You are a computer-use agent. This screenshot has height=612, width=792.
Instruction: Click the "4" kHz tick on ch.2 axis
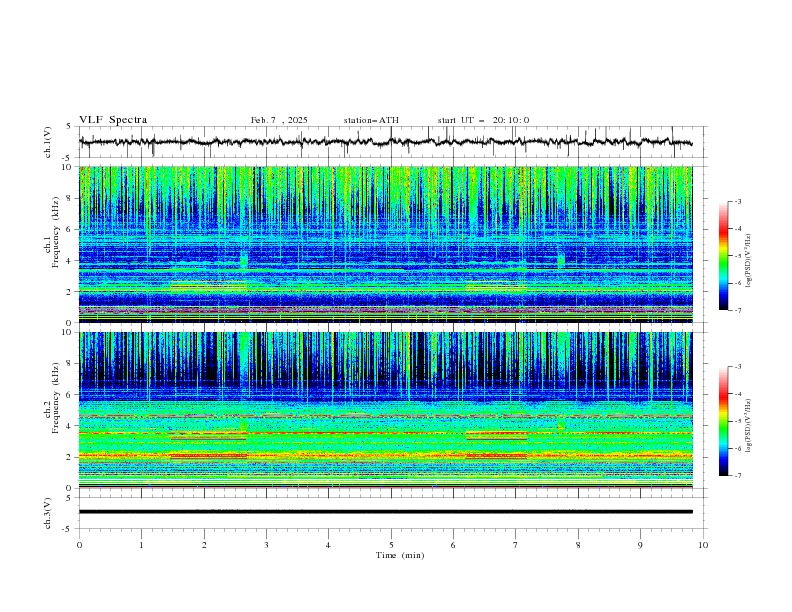pyautogui.click(x=69, y=426)
